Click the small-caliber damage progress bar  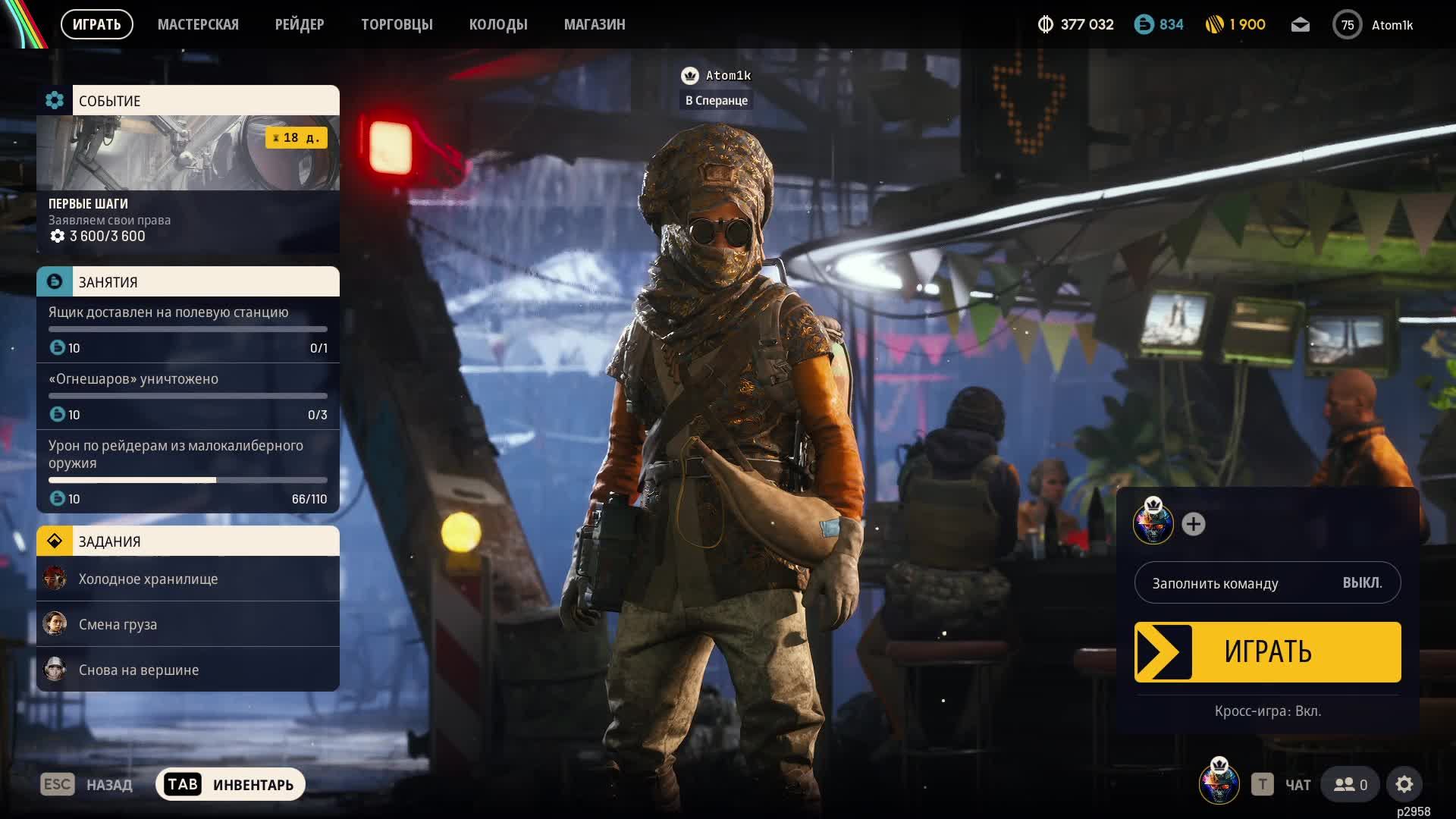(x=188, y=480)
